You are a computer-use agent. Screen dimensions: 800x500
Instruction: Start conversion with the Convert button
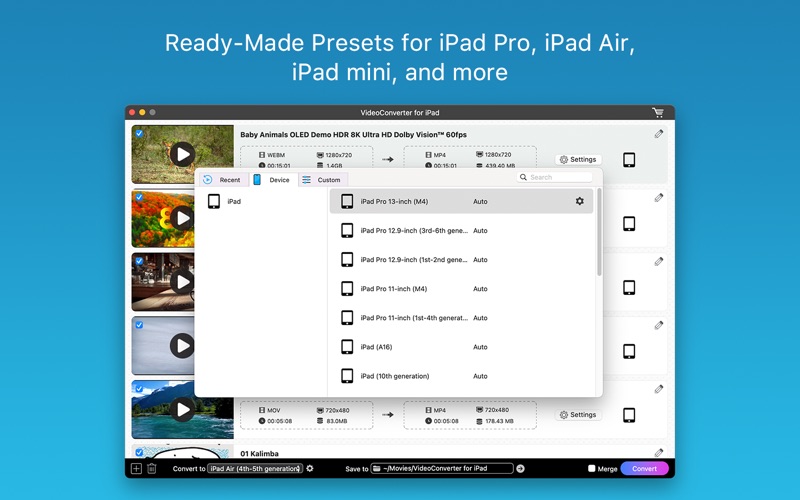pyautogui.click(x=644, y=468)
